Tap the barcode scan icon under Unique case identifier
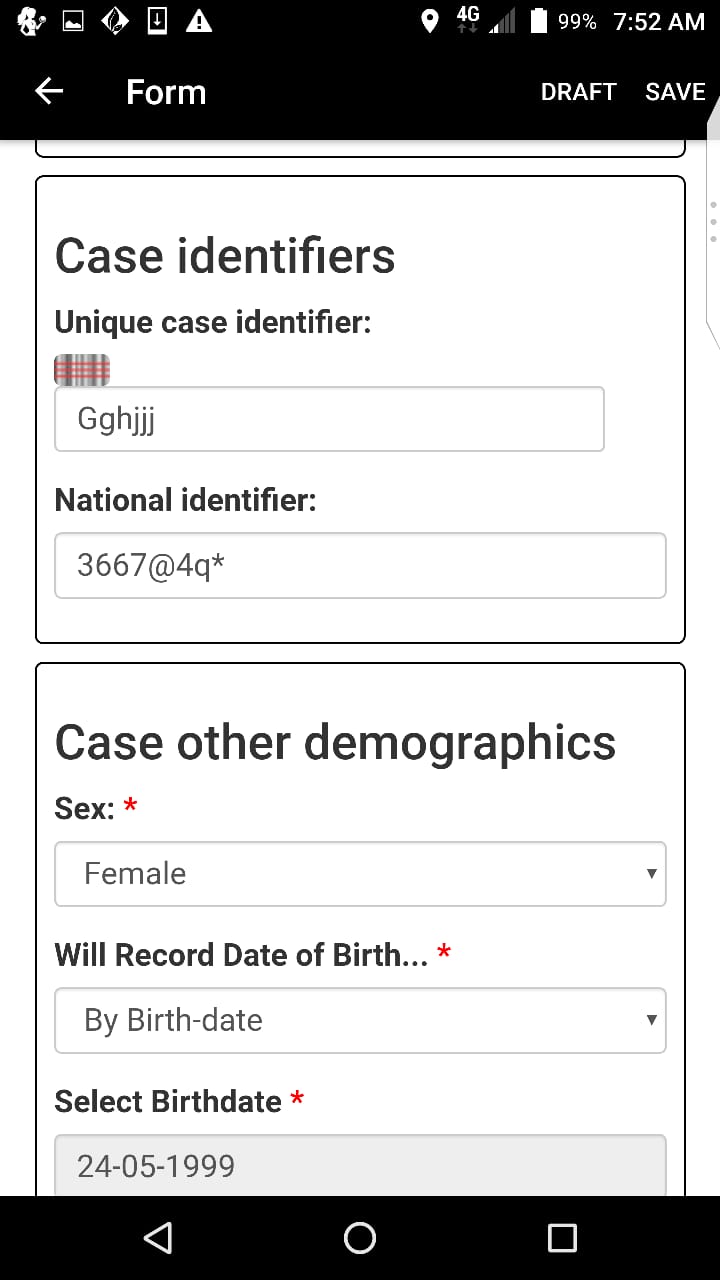720x1280 pixels. point(82,370)
